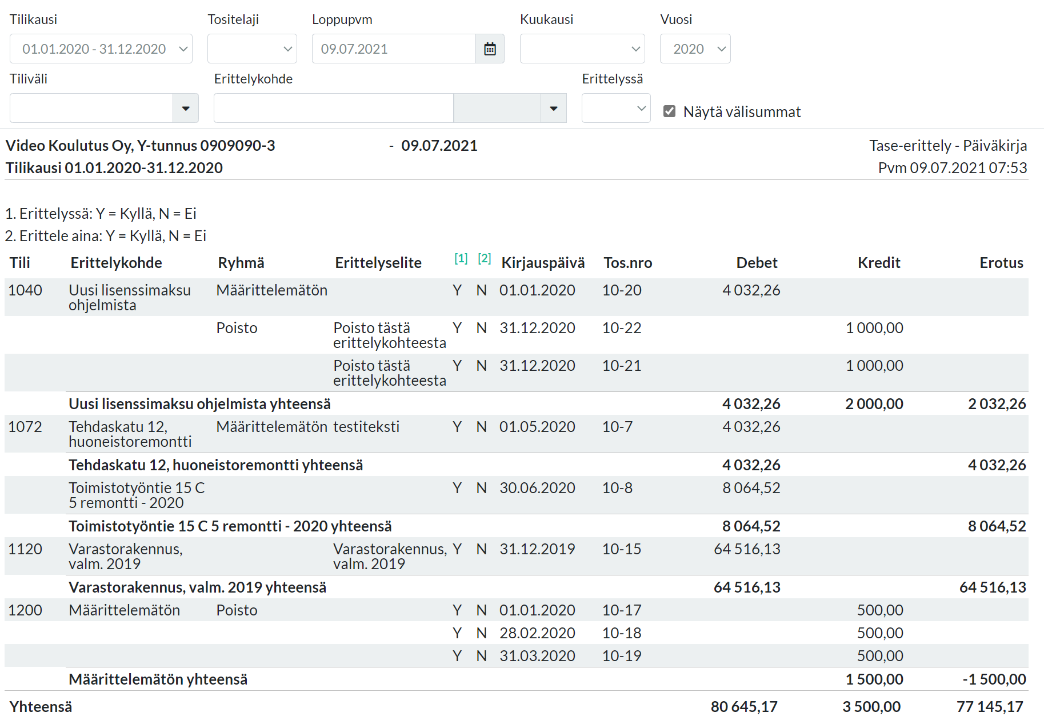Click the footnote marker [2] column header

click(x=485, y=258)
